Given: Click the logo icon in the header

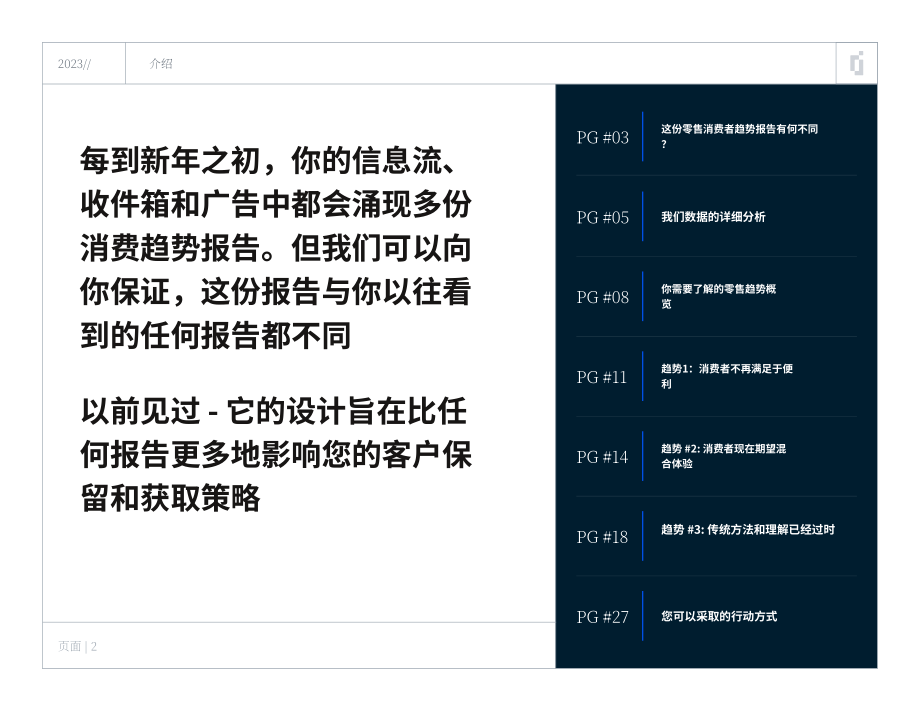Looking at the screenshot, I should [x=857, y=63].
